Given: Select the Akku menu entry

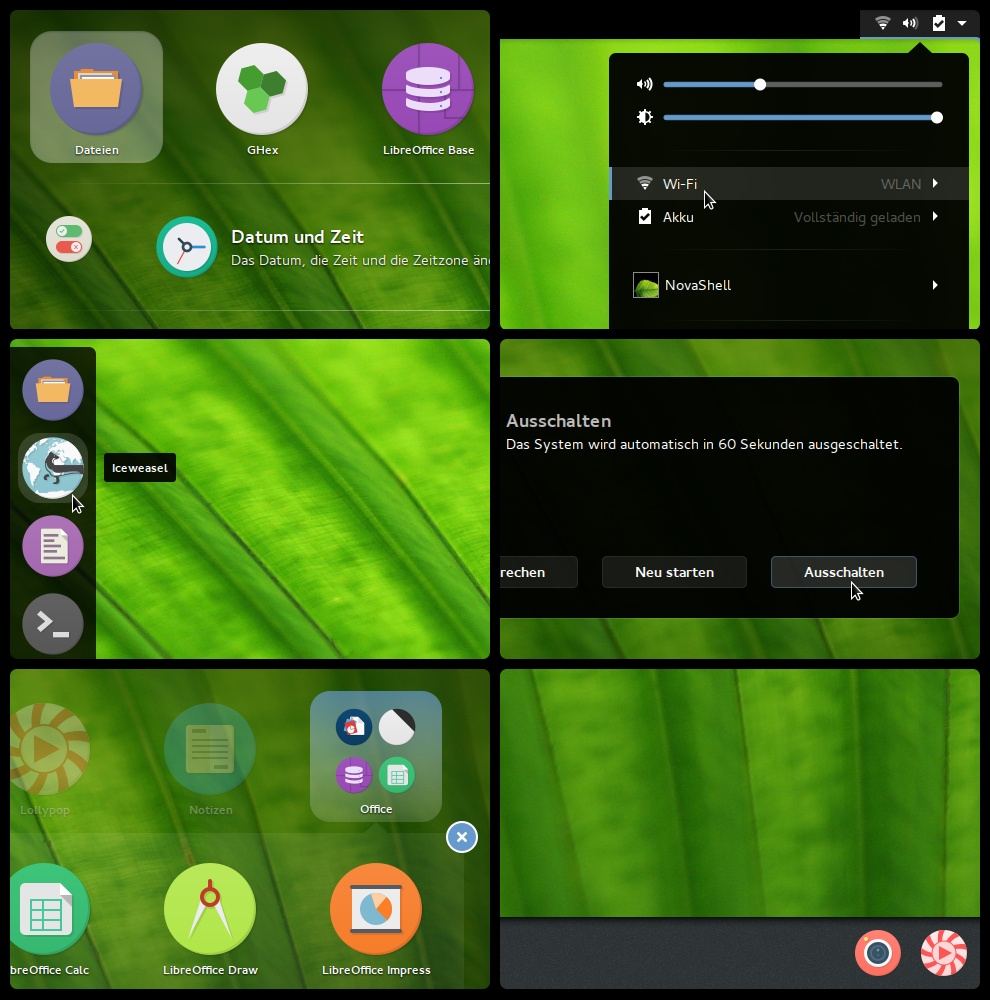Looking at the screenshot, I should [790, 217].
